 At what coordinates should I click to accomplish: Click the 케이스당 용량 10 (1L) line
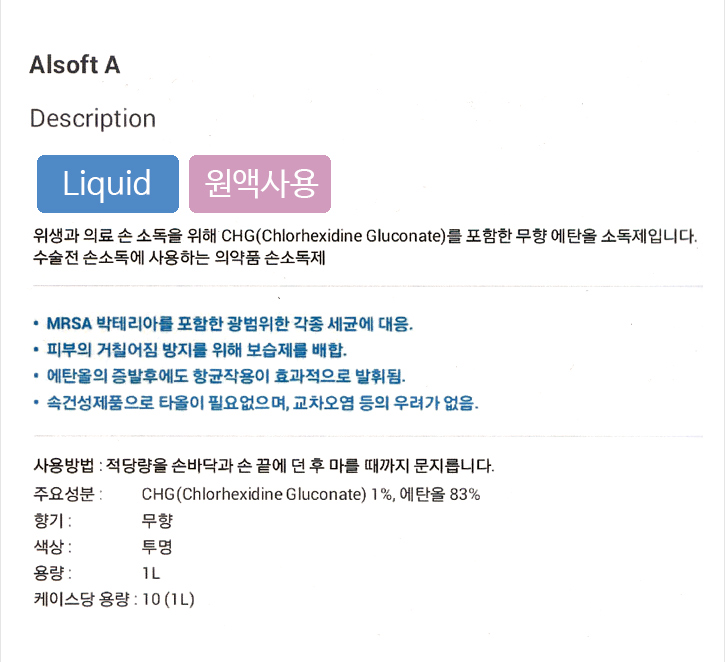click(x=114, y=600)
